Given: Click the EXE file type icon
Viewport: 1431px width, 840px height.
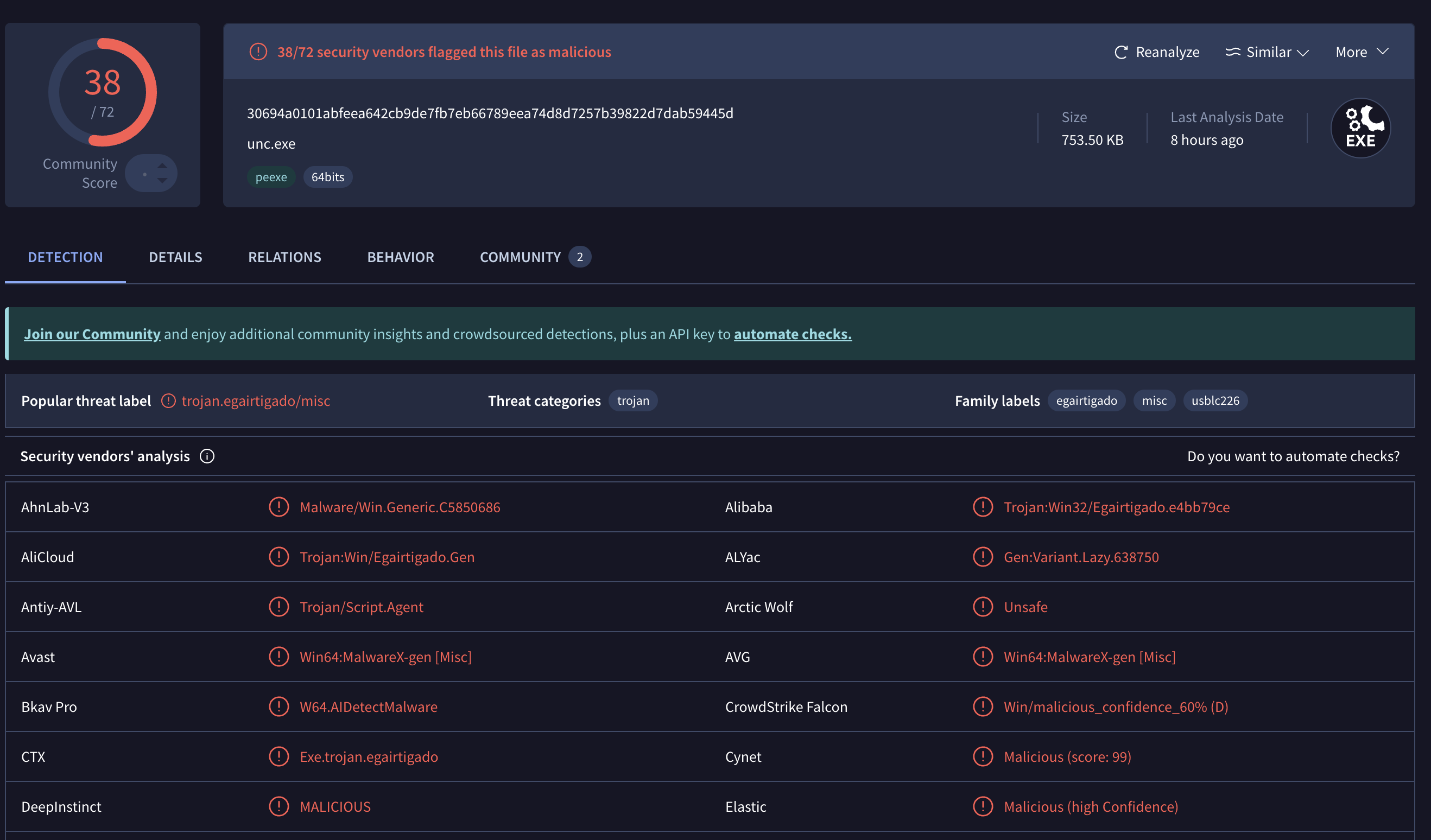Looking at the screenshot, I should tap(1360, 128).
